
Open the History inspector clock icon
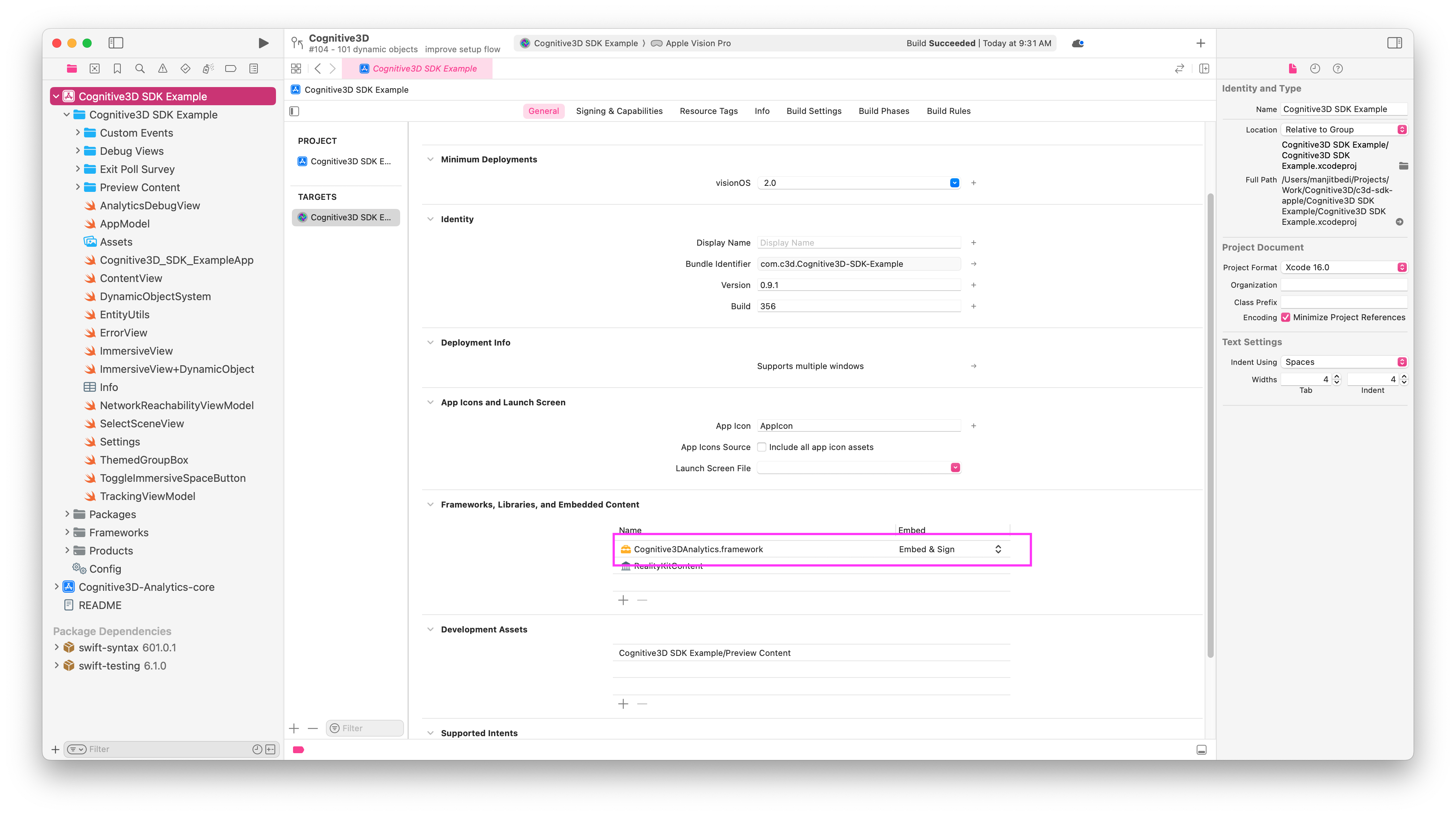[x=1315, y=69]
